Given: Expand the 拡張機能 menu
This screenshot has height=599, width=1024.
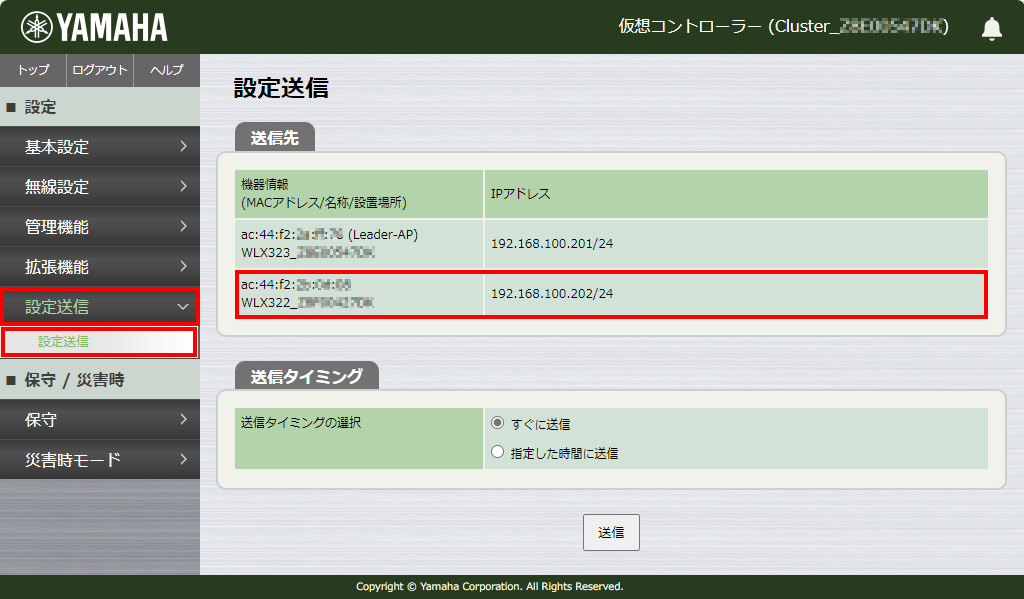Looking at the screenshot, I should point(100,267).
